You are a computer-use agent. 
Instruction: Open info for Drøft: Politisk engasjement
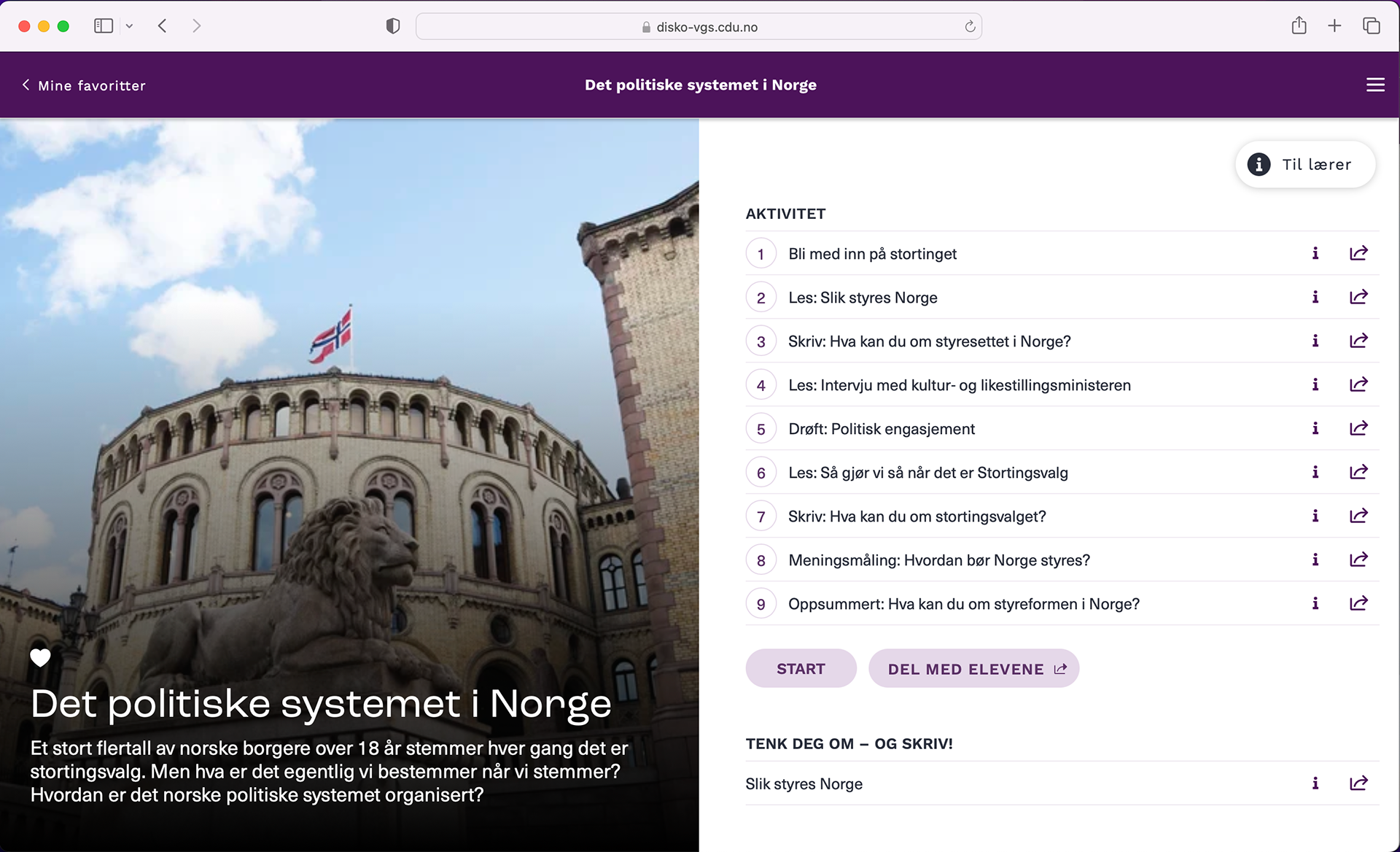point(1315,428)
